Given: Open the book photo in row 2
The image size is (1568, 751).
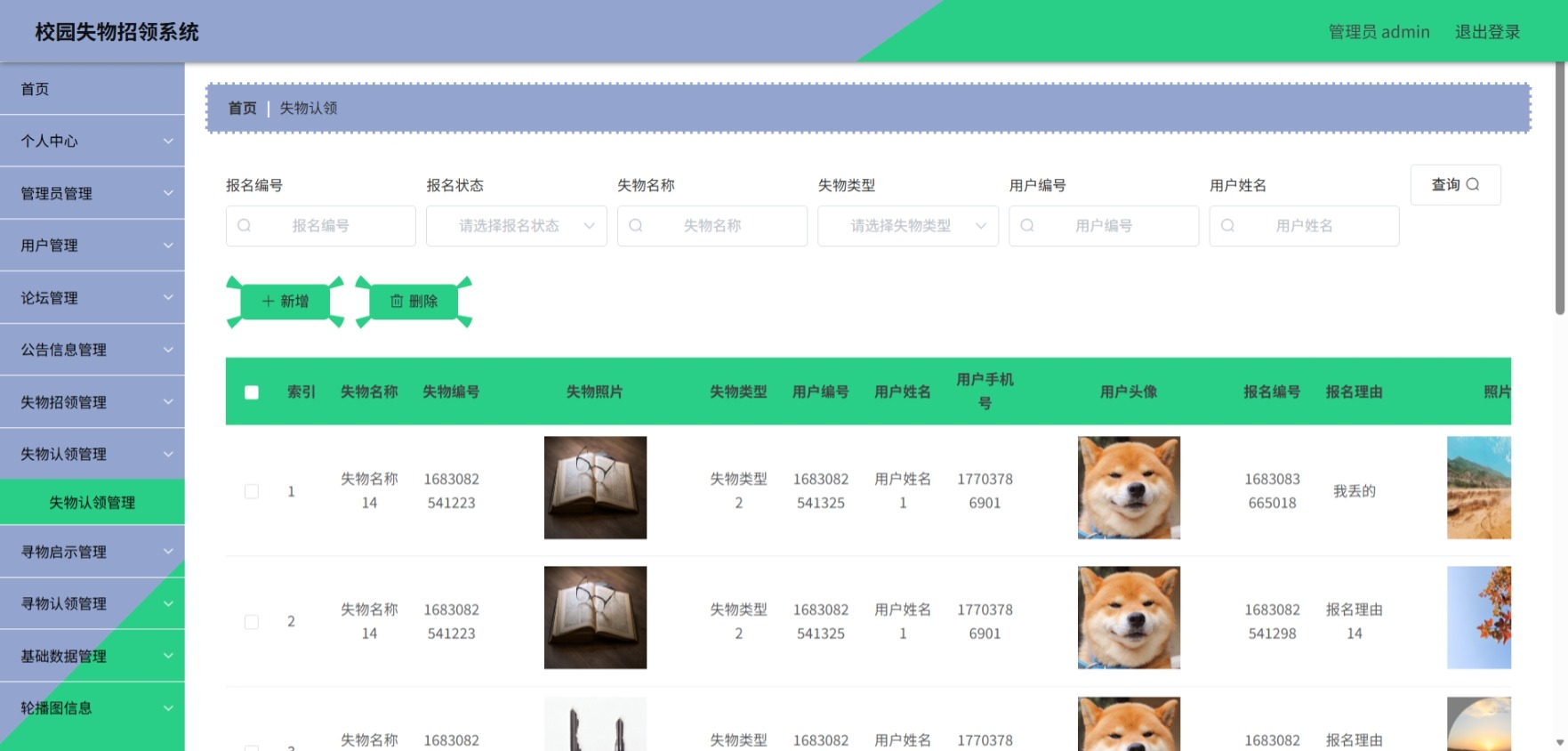Looking at the screenshot, I should point(595,618).
